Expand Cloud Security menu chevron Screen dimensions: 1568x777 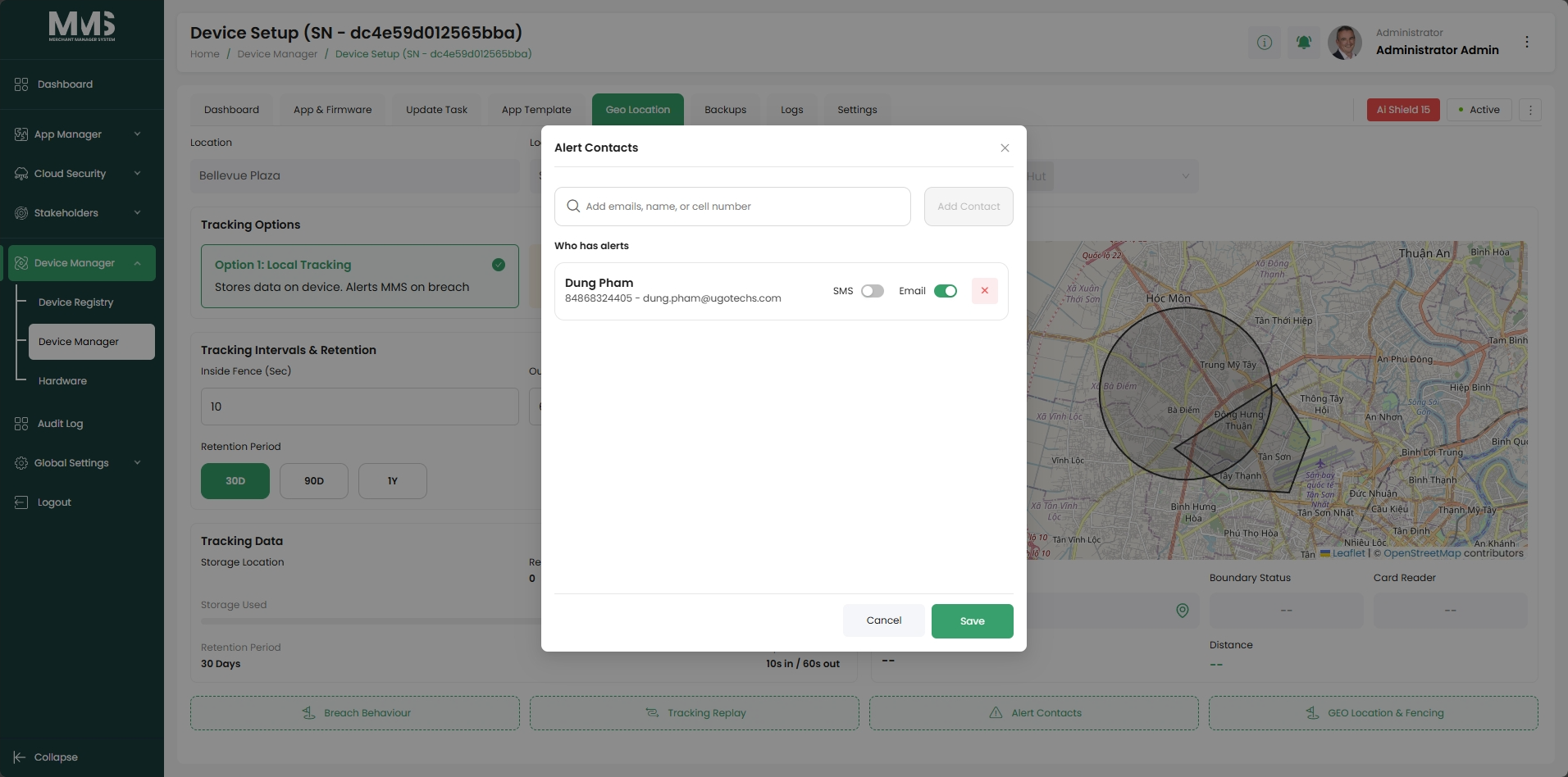[x=137, y=174]
